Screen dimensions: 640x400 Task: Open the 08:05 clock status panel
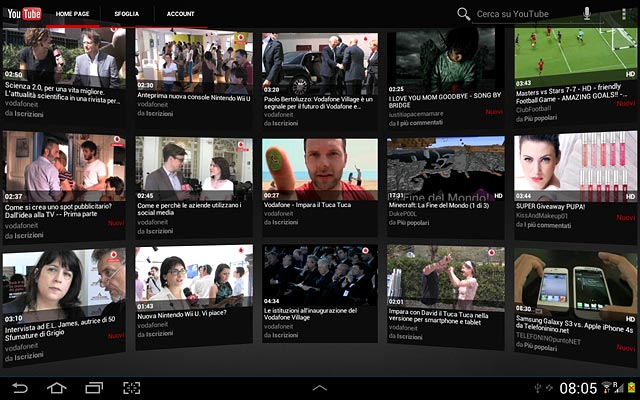[x=578, y=388]
